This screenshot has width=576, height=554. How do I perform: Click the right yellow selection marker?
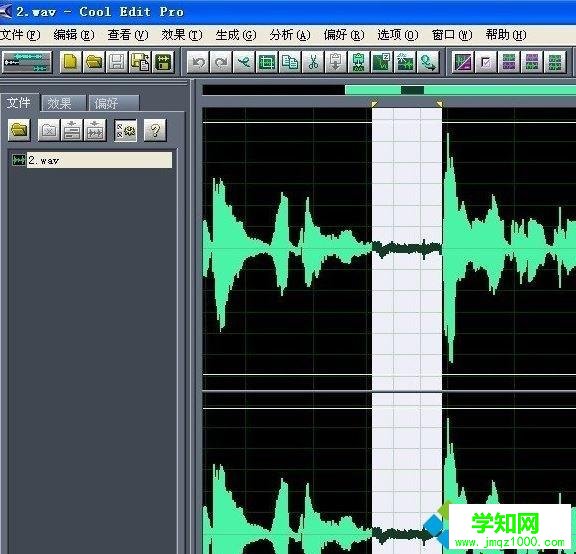click(x=439, y=104)
